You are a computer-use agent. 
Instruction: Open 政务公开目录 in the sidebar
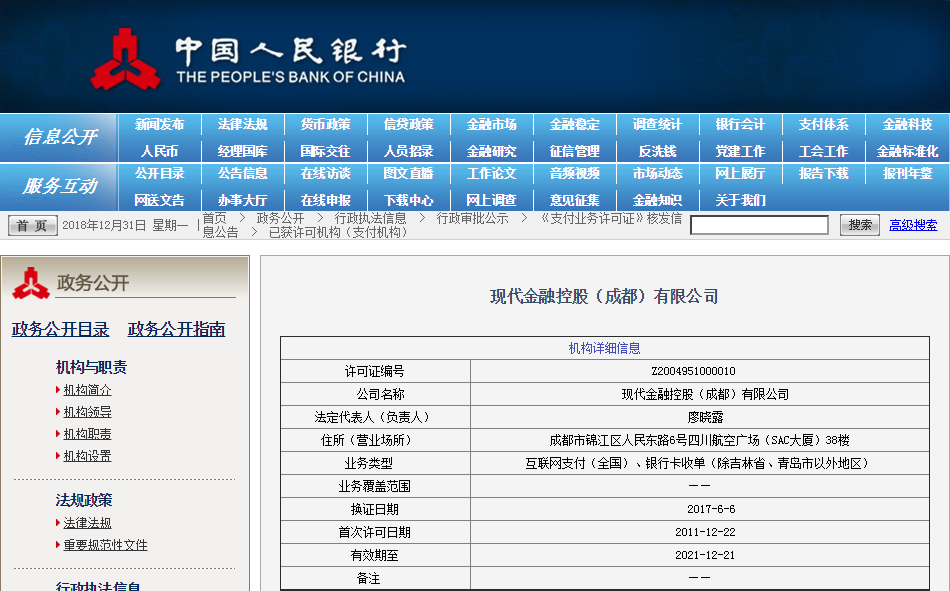59,329
